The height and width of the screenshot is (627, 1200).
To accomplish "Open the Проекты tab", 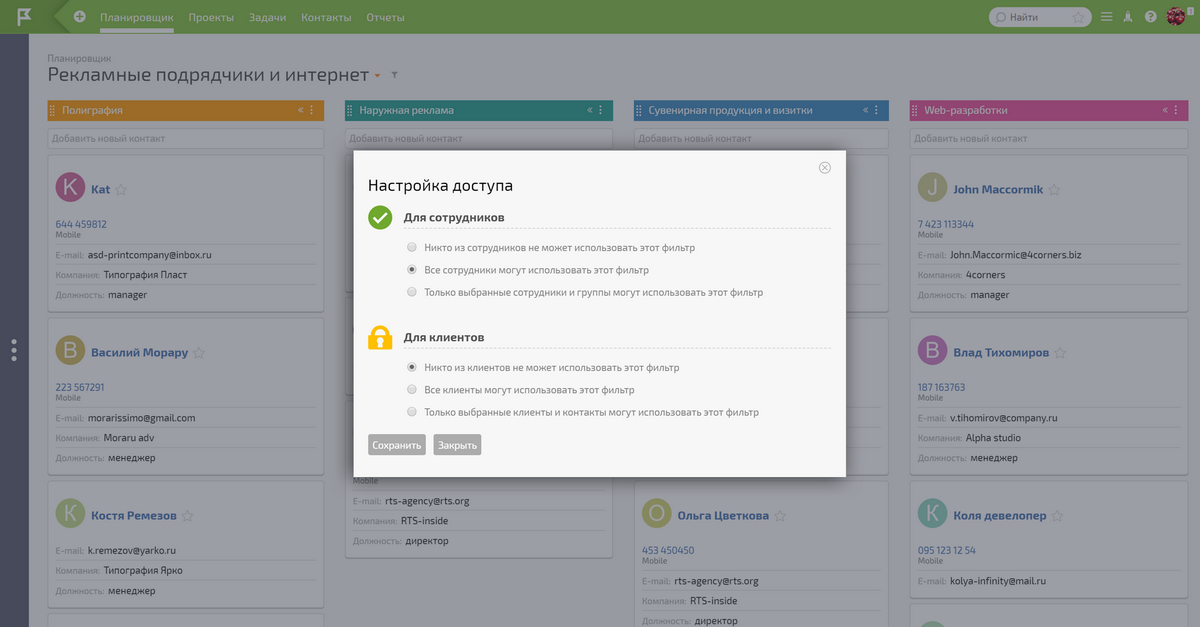I will [211, 17].
